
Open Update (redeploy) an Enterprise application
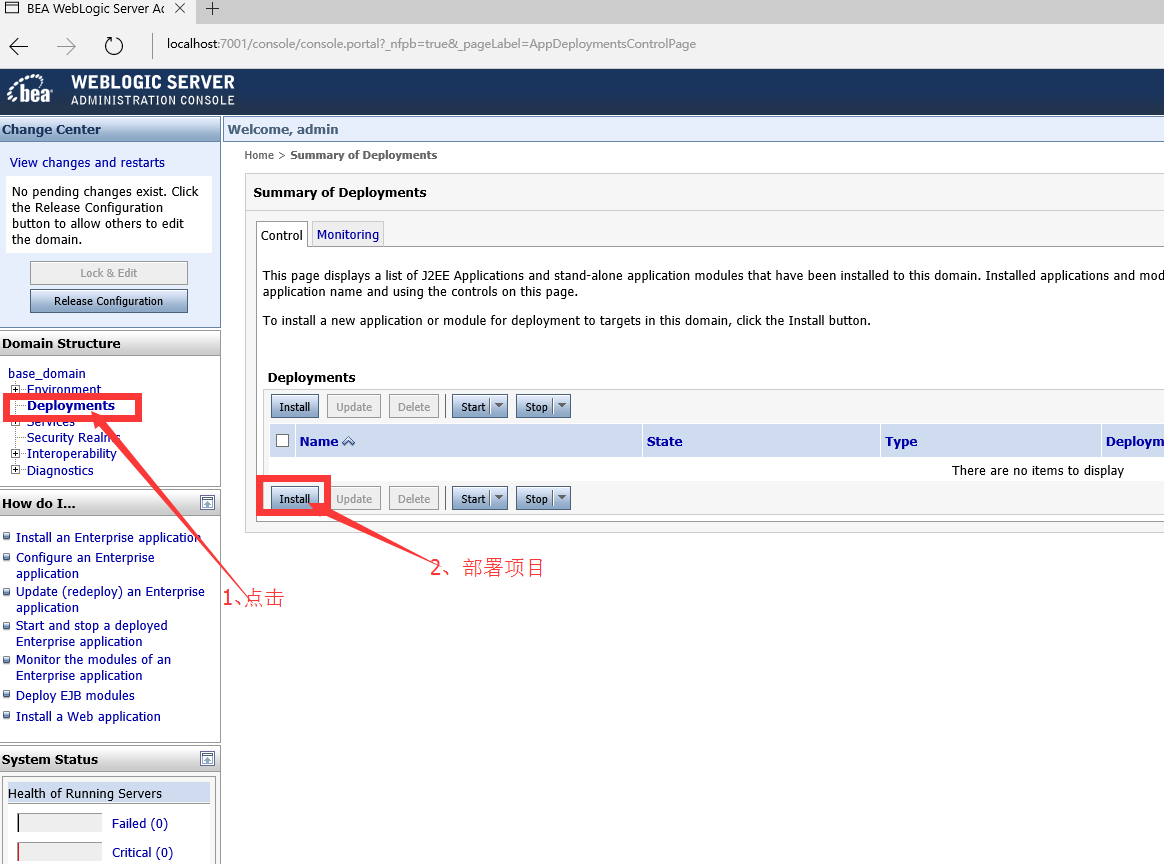coord(110,599)
